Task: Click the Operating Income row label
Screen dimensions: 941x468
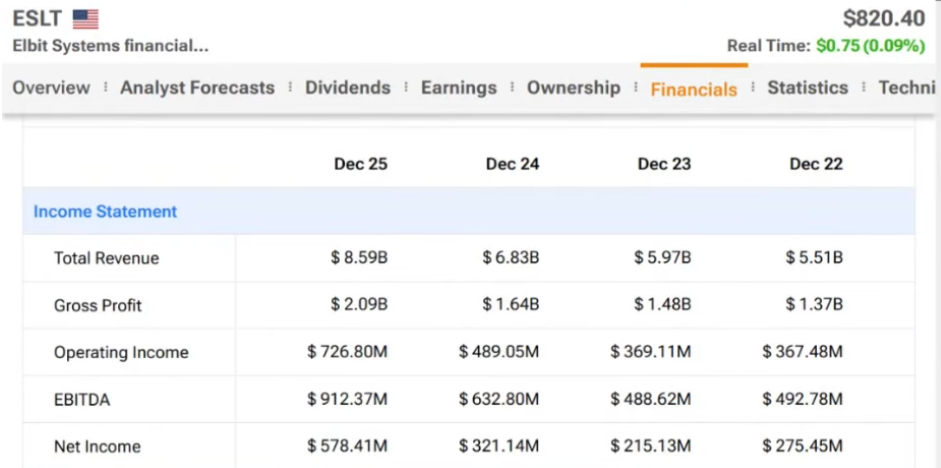Action: click(121, 352)
